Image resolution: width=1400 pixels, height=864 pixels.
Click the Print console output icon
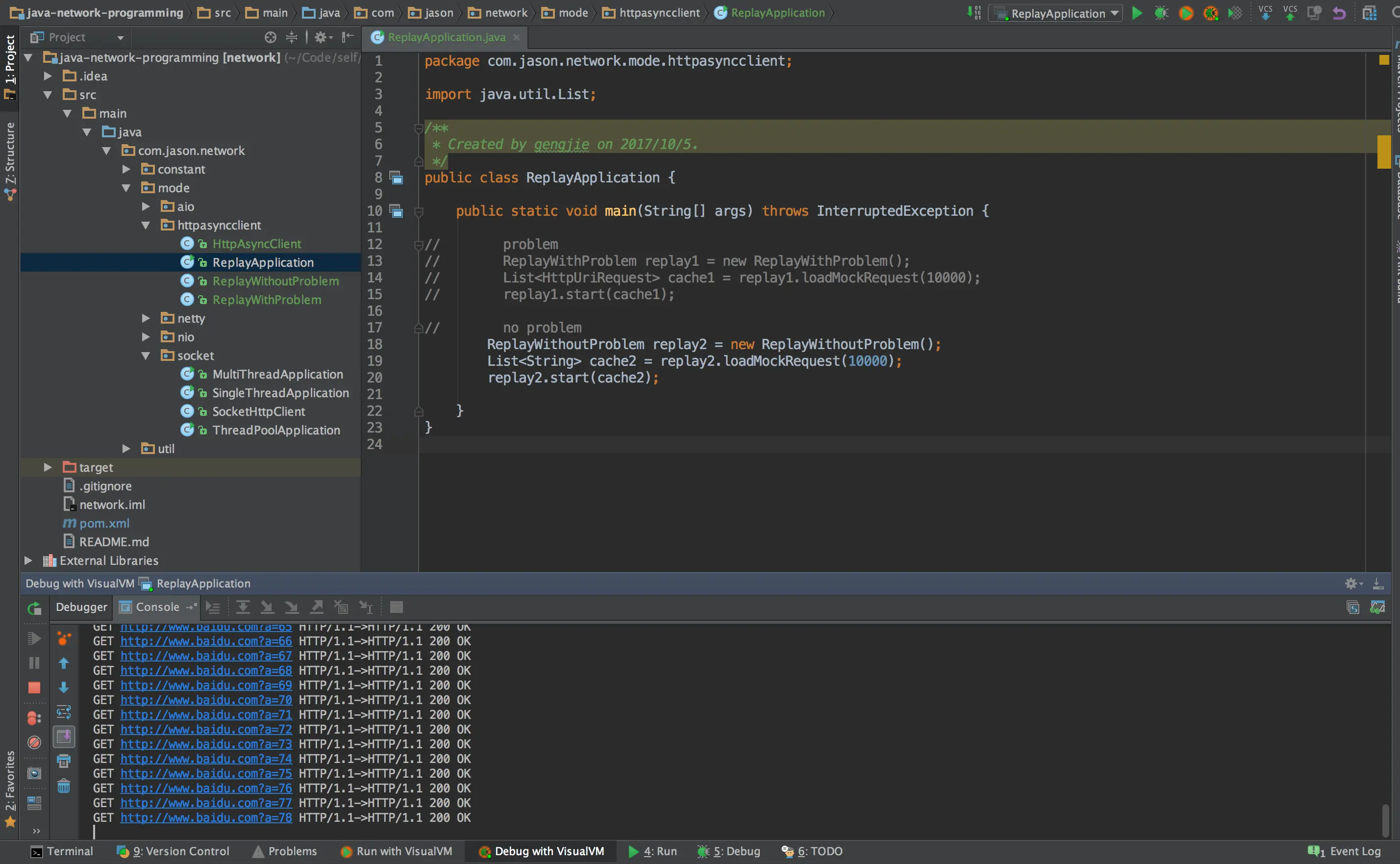(x=64, y=761)
